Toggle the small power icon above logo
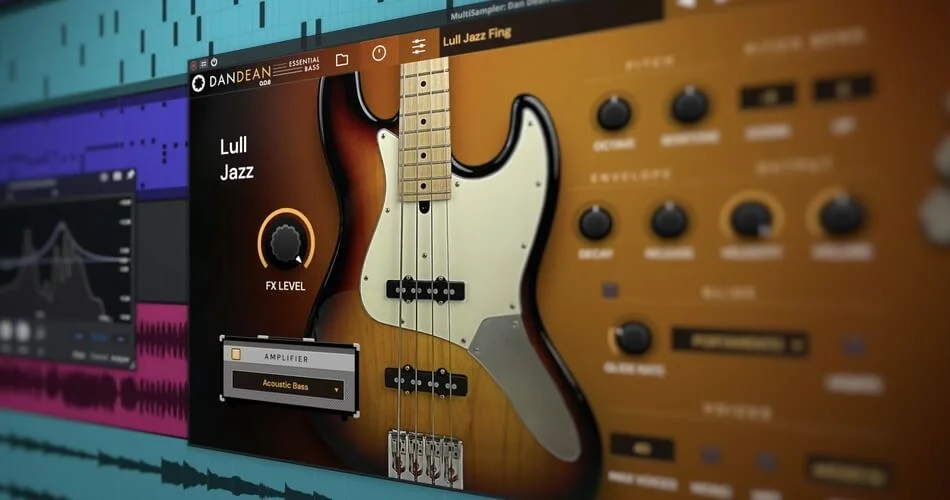The width and height of the screenshot is (950, 500). 214,62
